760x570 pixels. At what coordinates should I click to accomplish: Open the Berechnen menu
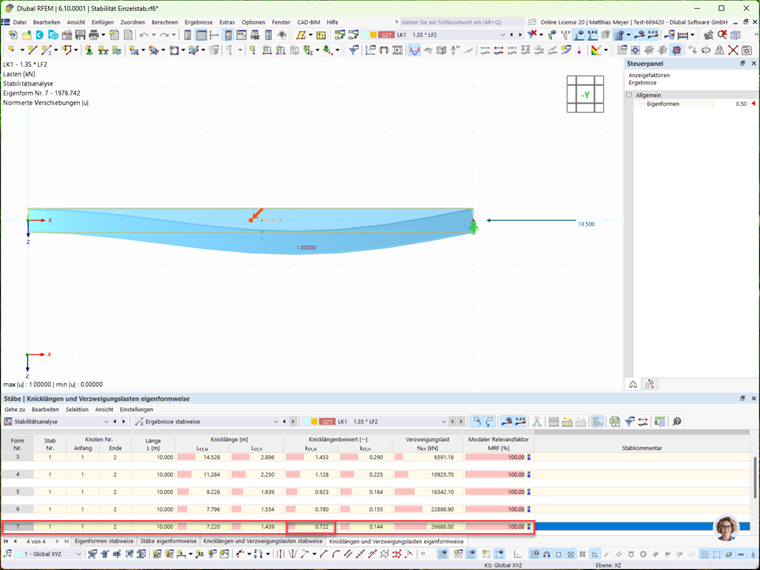[164, 22]
